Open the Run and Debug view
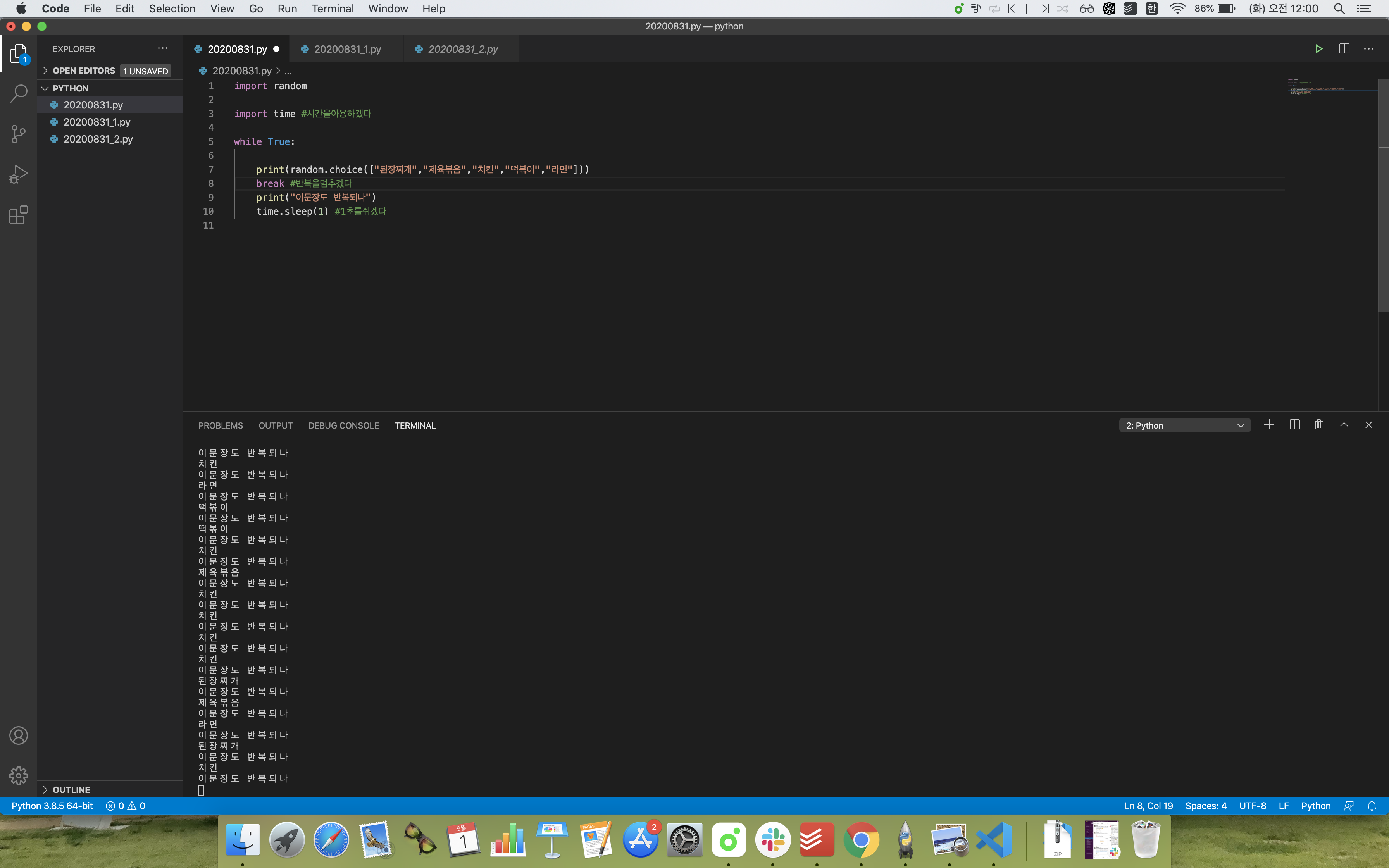The width and height of the screenshot is (1389, 868). (18, 174)
